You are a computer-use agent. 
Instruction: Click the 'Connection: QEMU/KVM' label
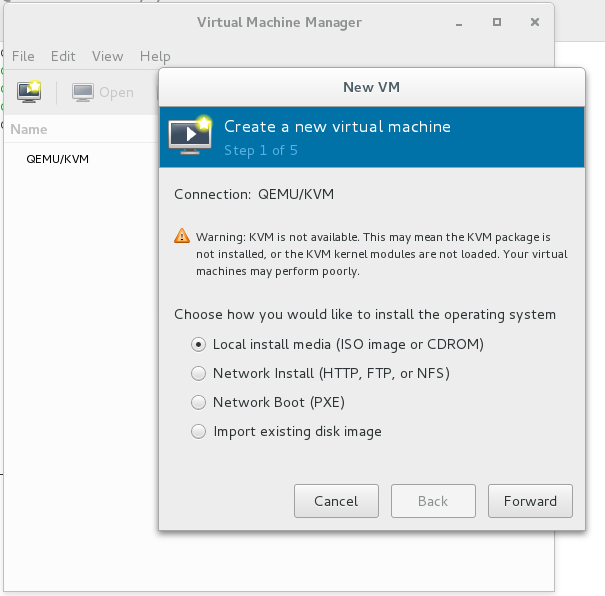pos(254,194)
